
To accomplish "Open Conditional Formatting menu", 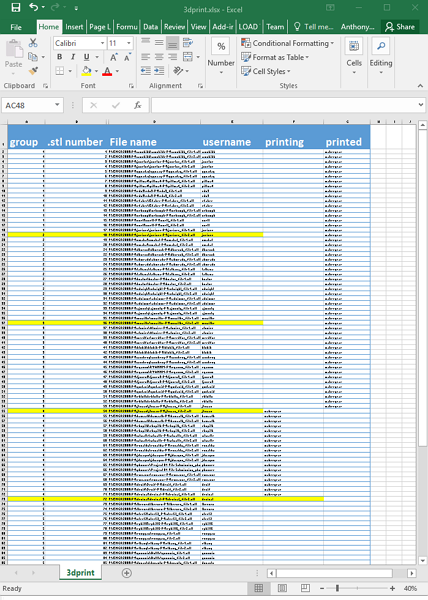I will click(287, 43).
